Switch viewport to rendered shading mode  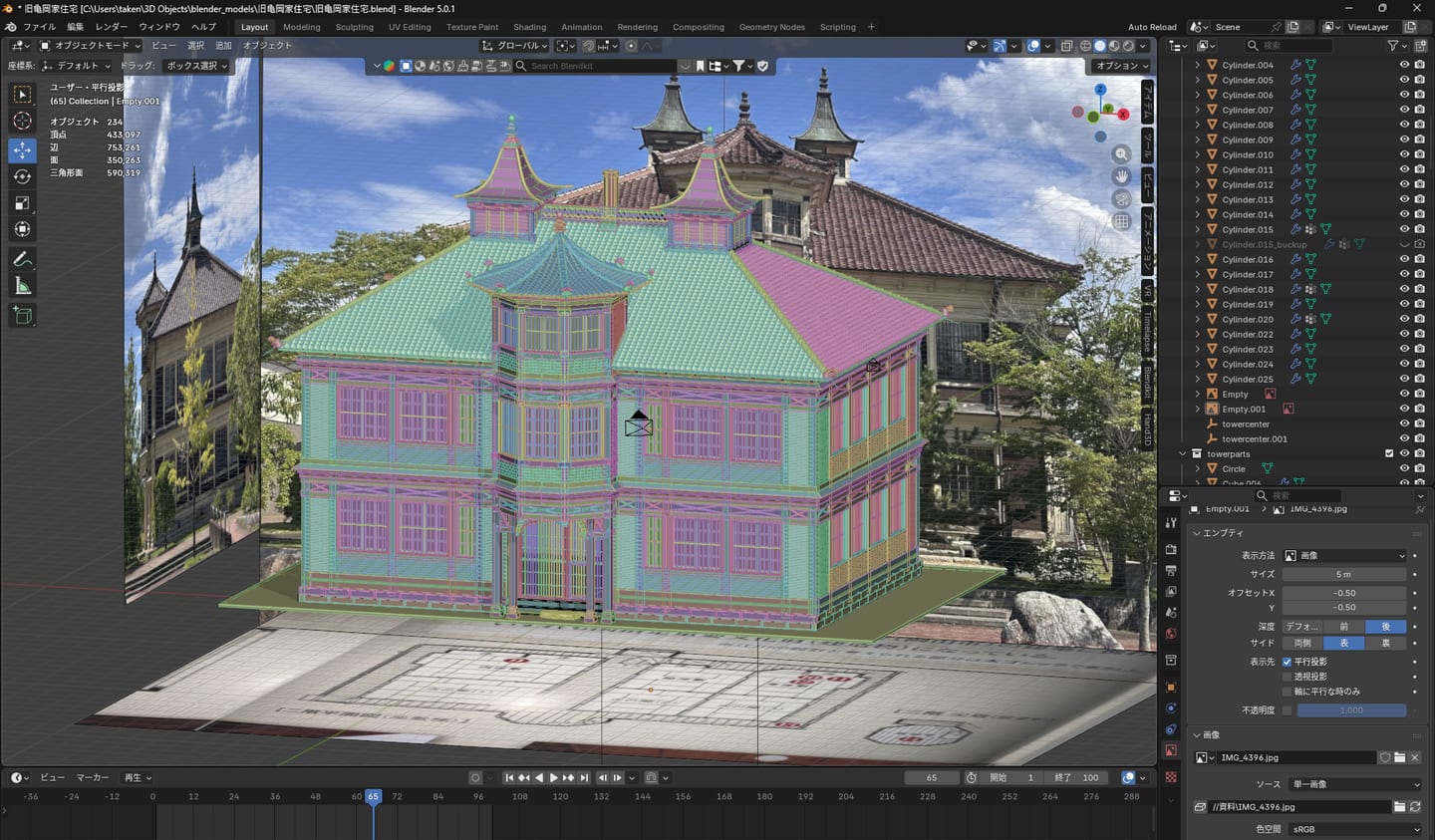pos(1128,46)
